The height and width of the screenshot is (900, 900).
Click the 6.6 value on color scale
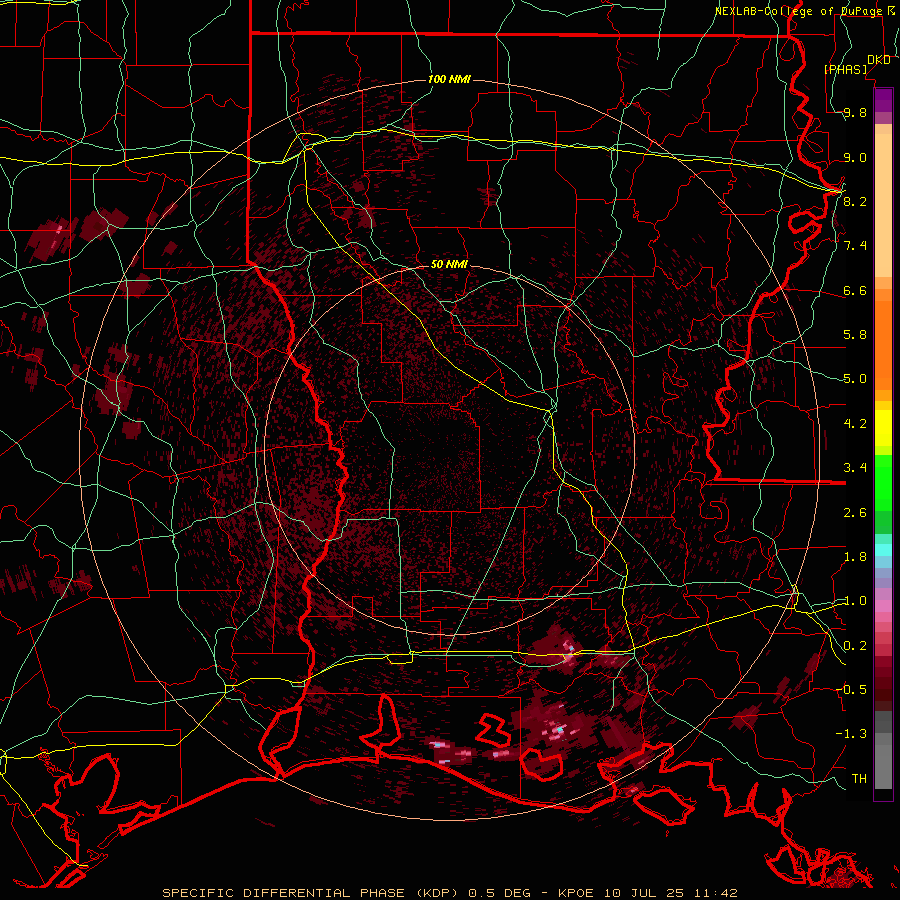[855, 290]
